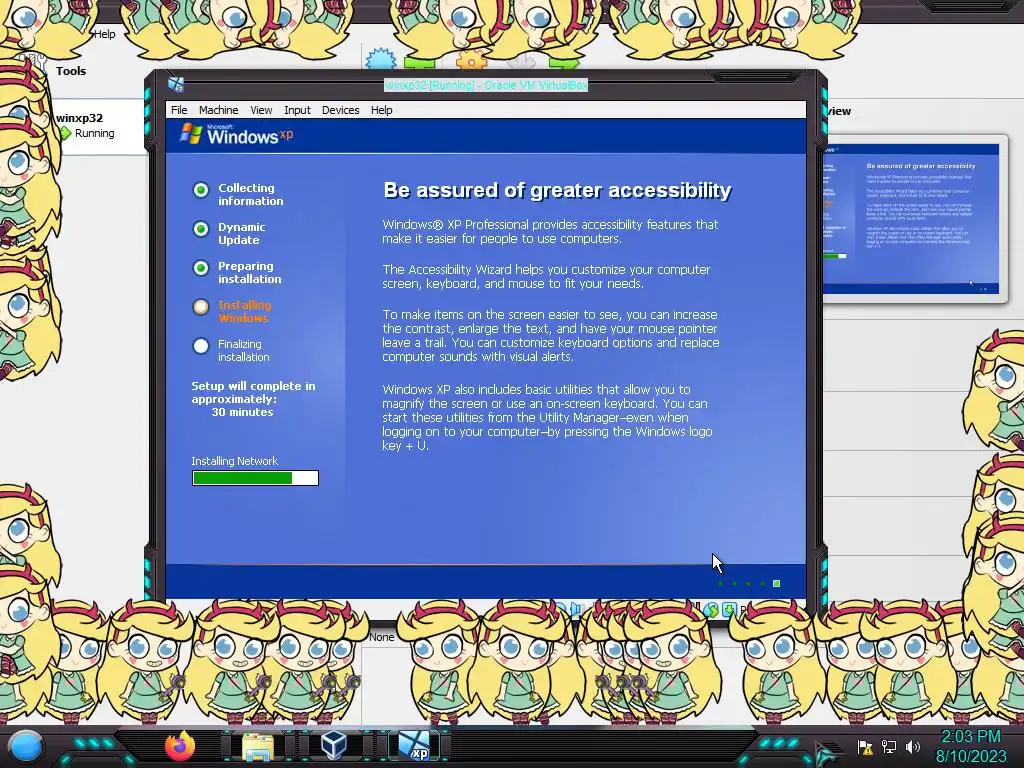Click the Installing Windows step bullet
The image size is (1024, 768).
point(200,306)
